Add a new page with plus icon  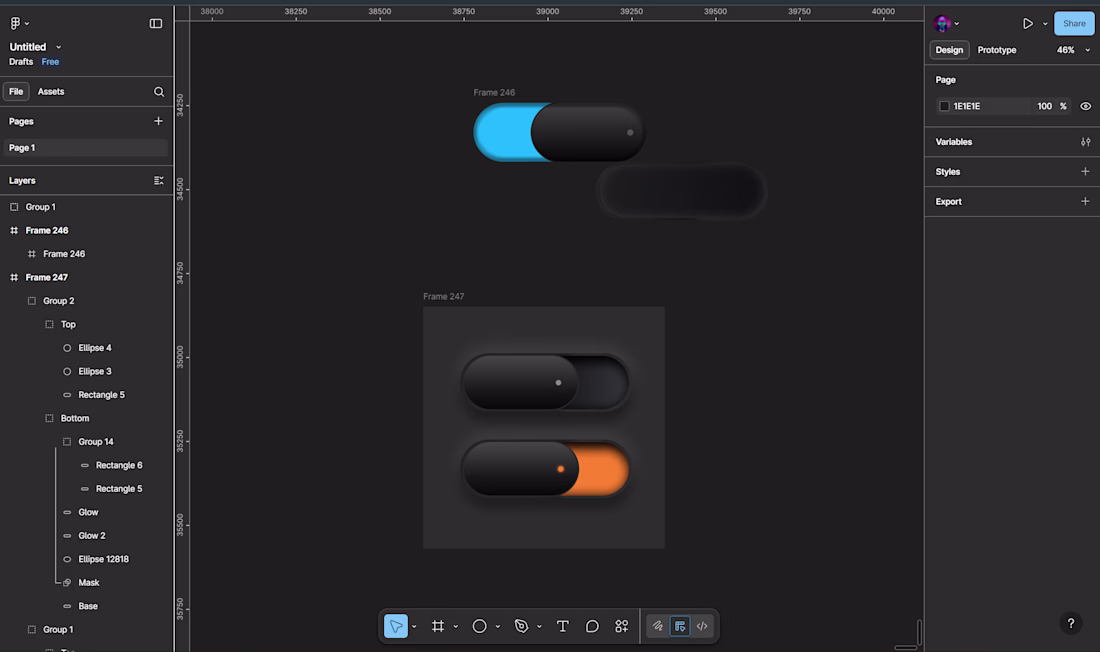(x=159, y=121)
